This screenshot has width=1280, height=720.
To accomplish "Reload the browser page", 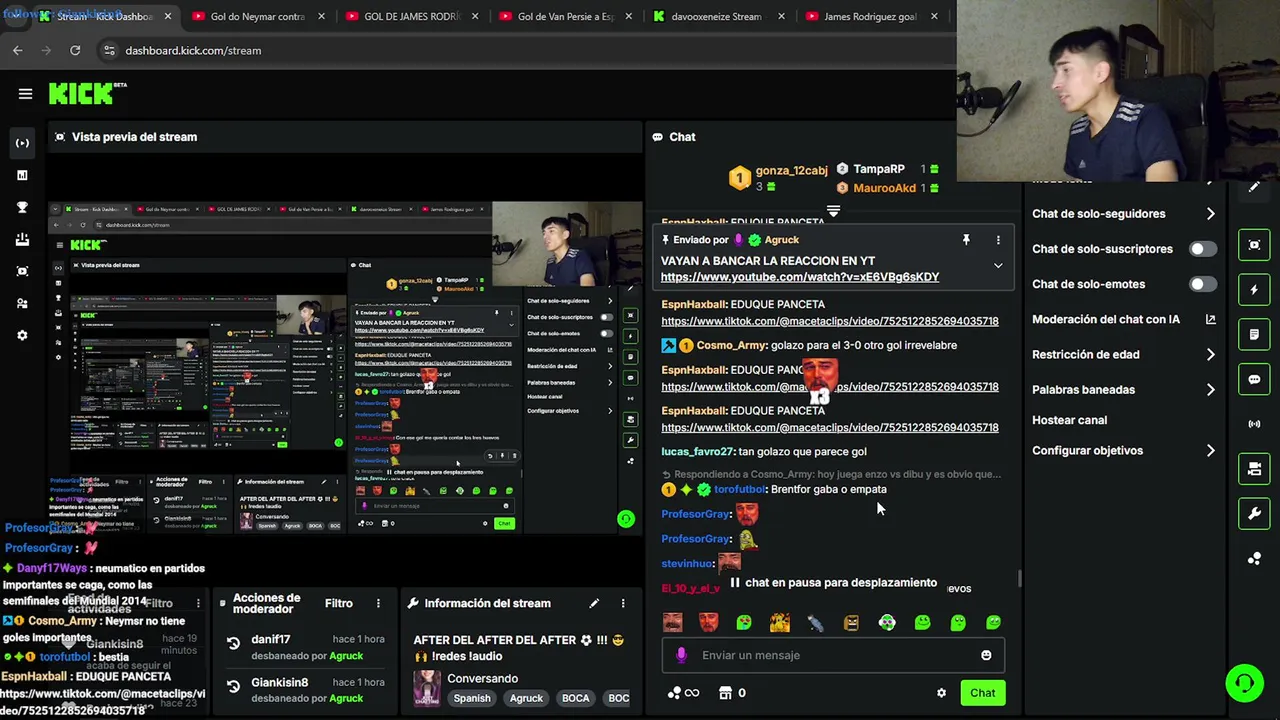I will pyautogui.click(x=75, y=50).
